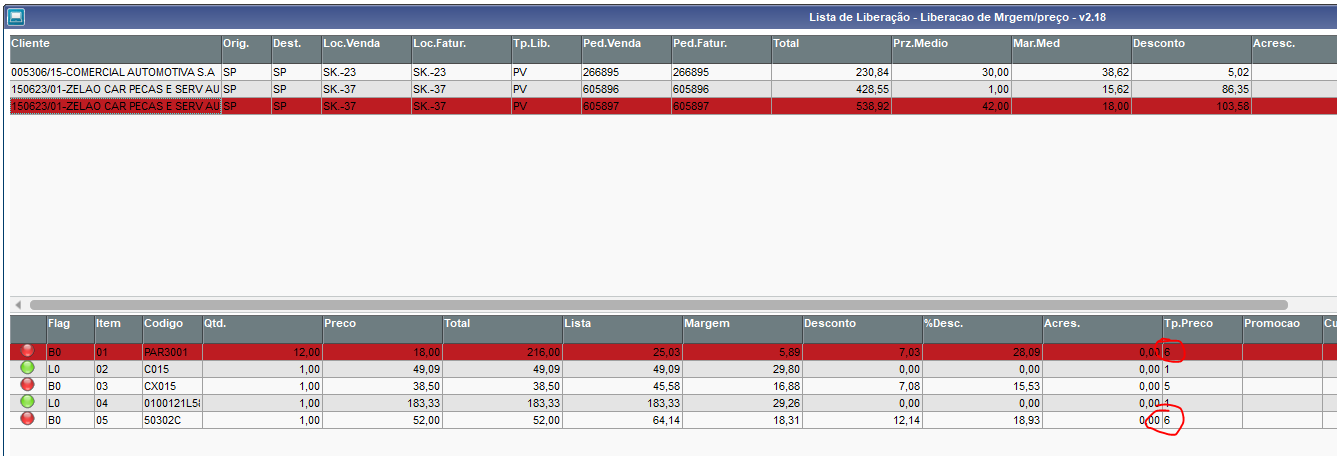
Task: Sort items by Item column header
Action: 118,329
